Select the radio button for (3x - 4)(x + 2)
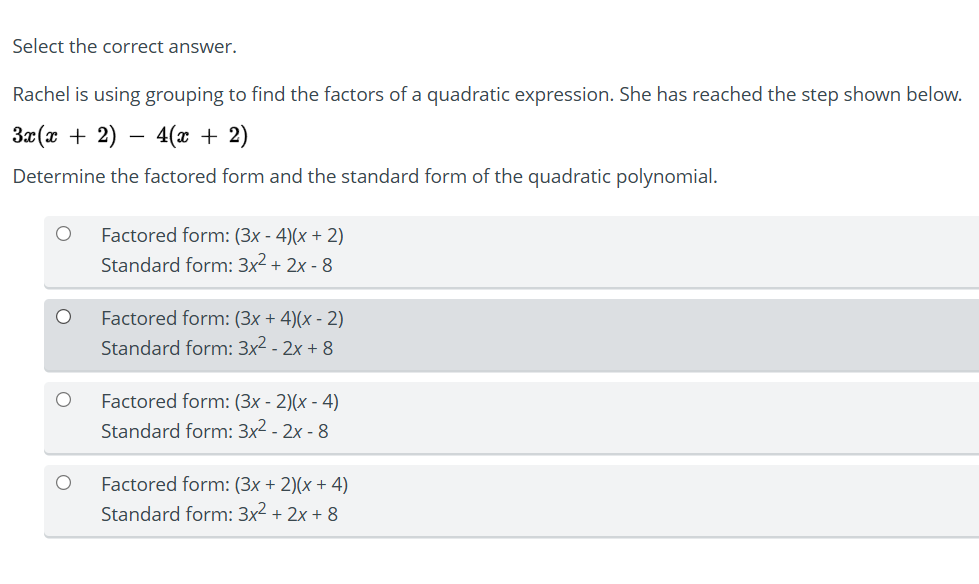The image size is (979, 584). pos(63,232)
